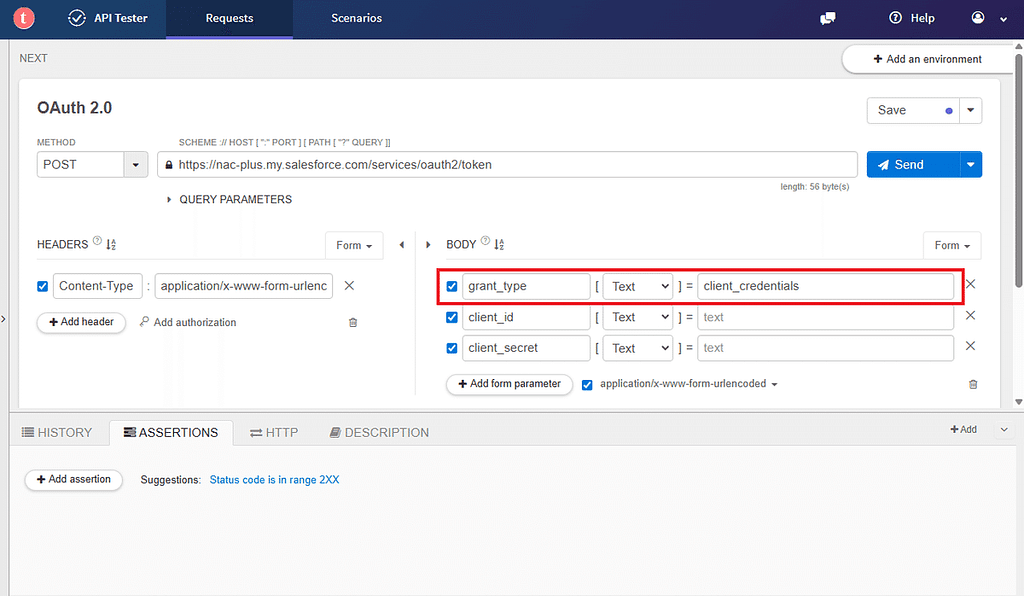The image size is (1024, 596).
Task: Click the request URL input field
Action: point(507,165)
